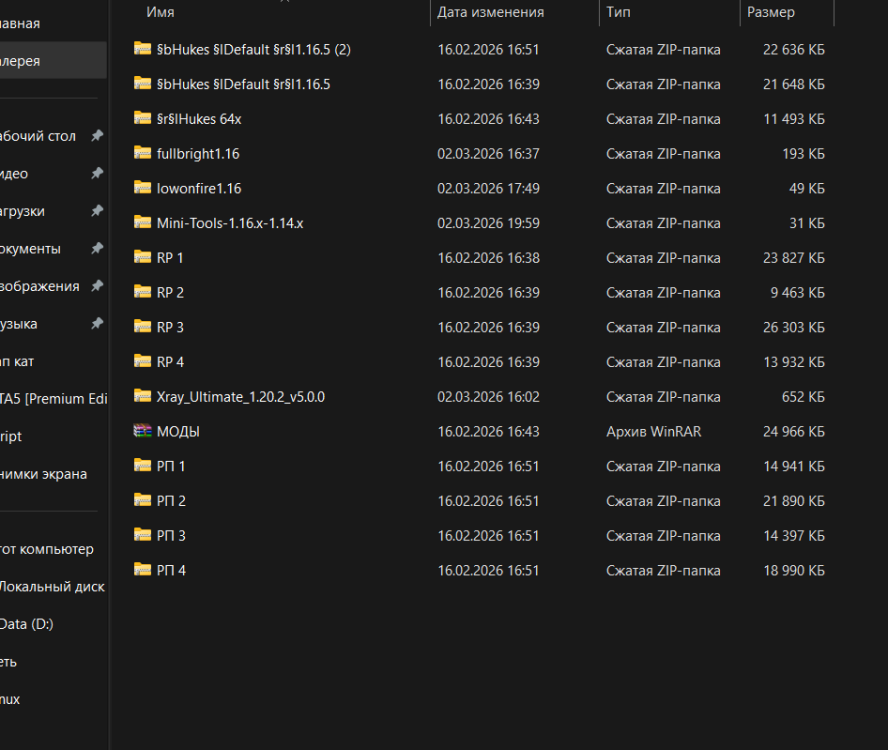Sort by Размер column header
Screen dimensions: 888x750
[771, 12]
